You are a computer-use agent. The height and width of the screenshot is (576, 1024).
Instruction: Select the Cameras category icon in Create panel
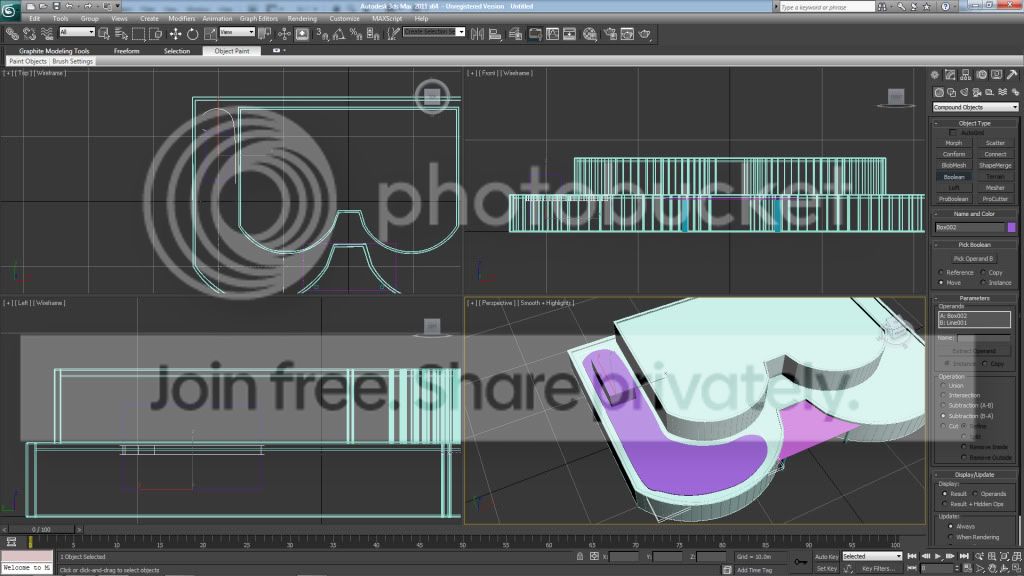(x=977, y=93)
